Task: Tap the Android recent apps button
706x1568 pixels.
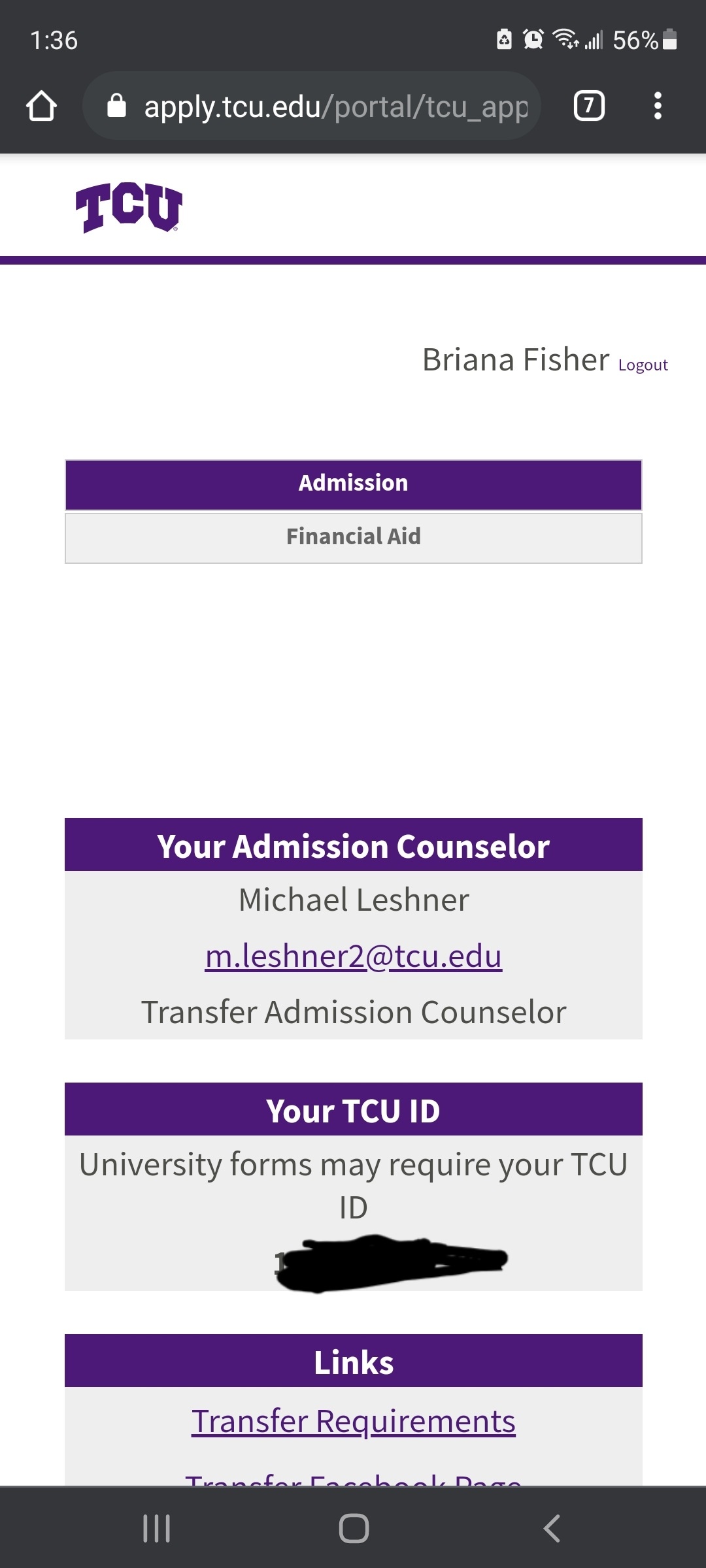Action: pyautogui.click(x=157, y=1529)
